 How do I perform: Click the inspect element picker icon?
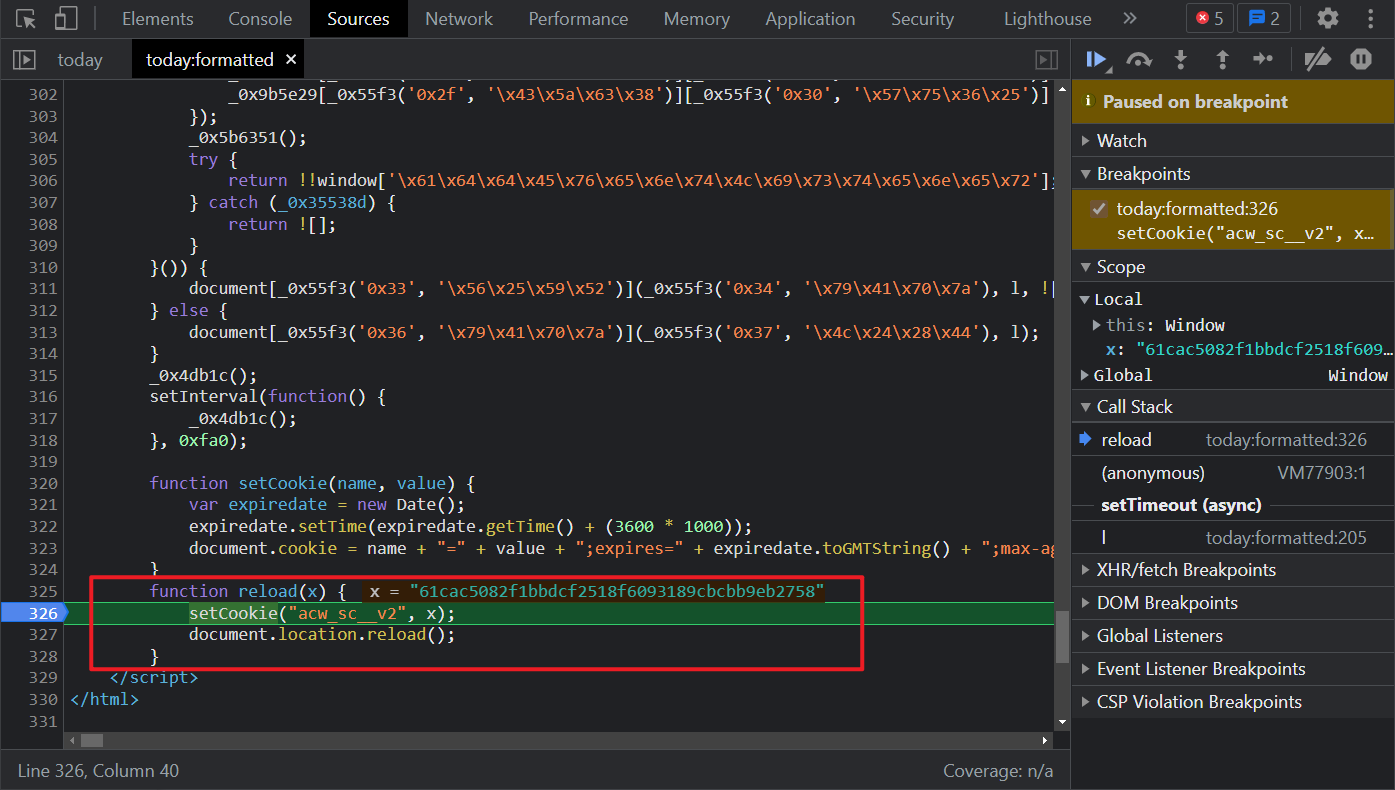[x=26, y=18]
